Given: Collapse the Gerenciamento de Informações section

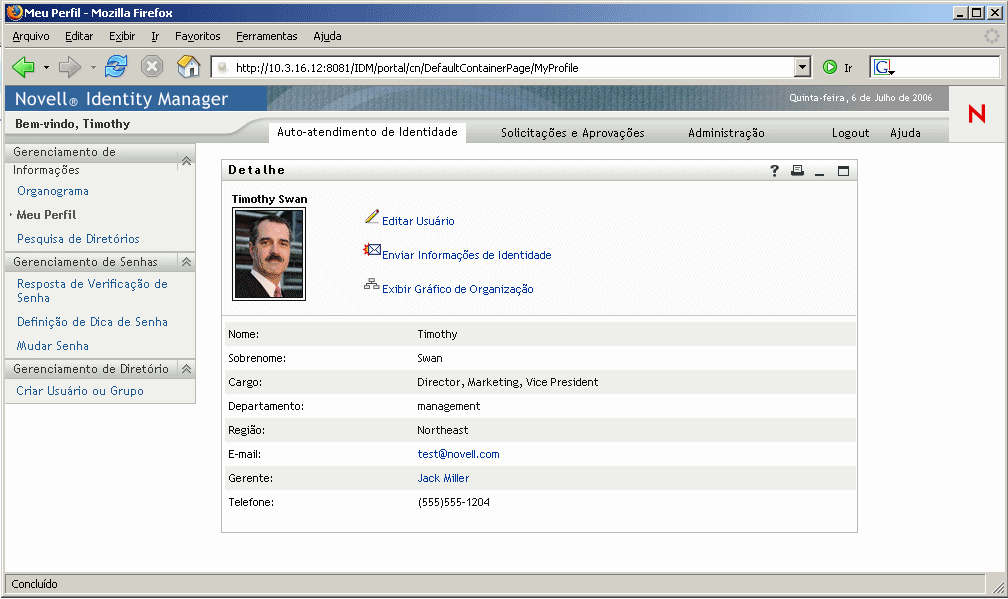Looking at the screenshot, I should click(x=185, y=161).
